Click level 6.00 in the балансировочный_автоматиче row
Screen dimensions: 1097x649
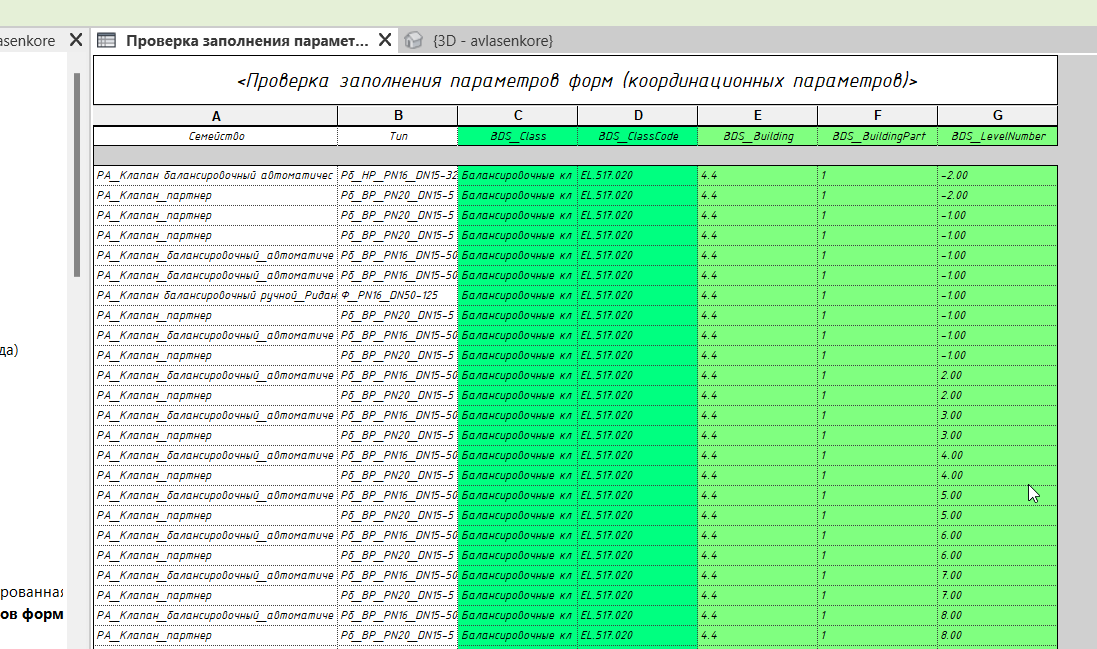(998, 536)
